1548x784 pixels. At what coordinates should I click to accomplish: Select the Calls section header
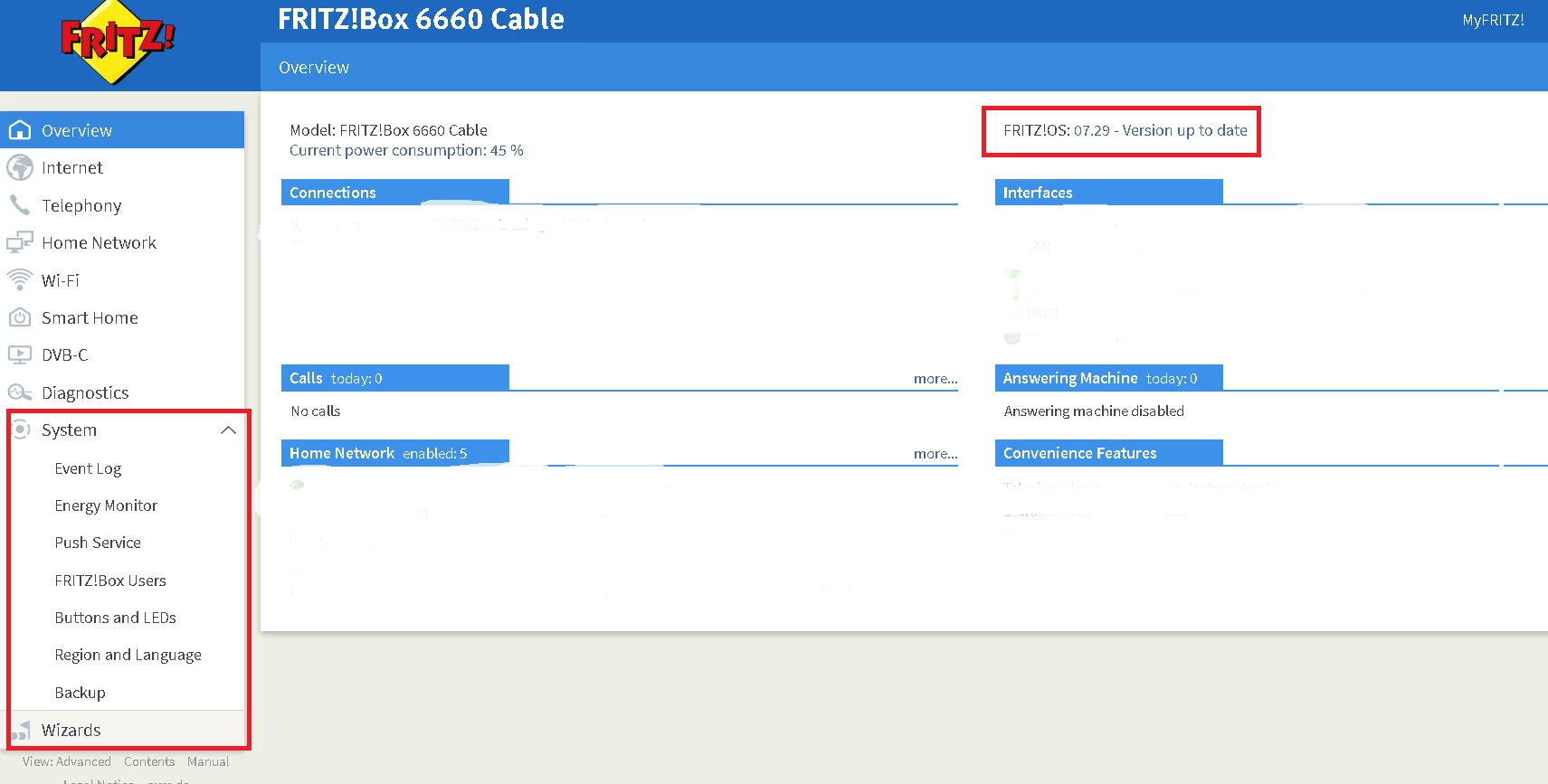(395, 378)
